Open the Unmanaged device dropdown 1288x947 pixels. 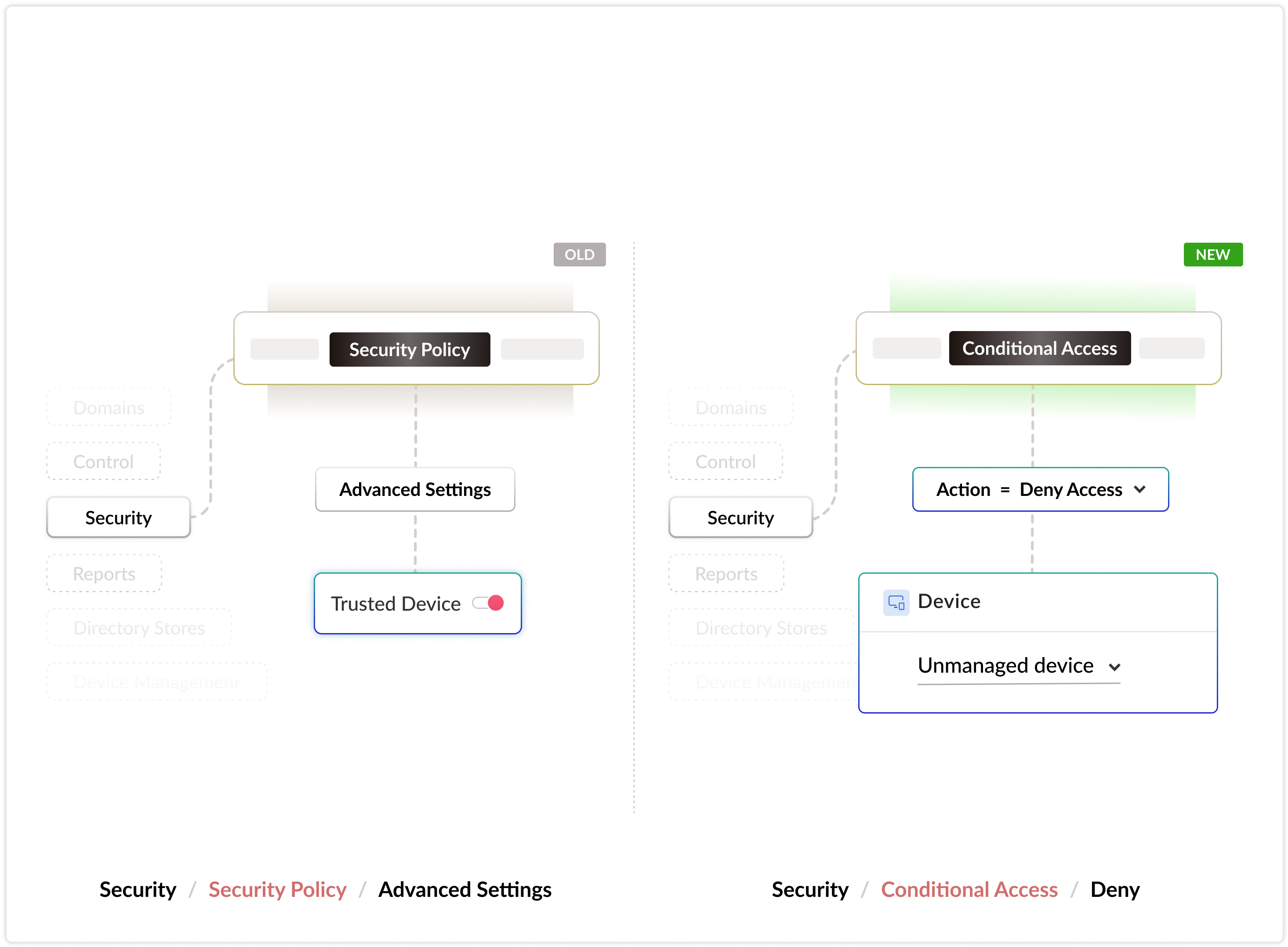1018,666
